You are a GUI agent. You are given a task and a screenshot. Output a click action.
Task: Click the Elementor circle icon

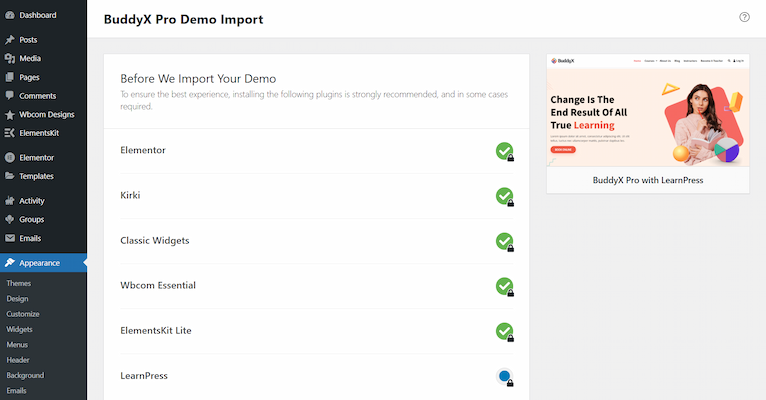pos(9,158)
